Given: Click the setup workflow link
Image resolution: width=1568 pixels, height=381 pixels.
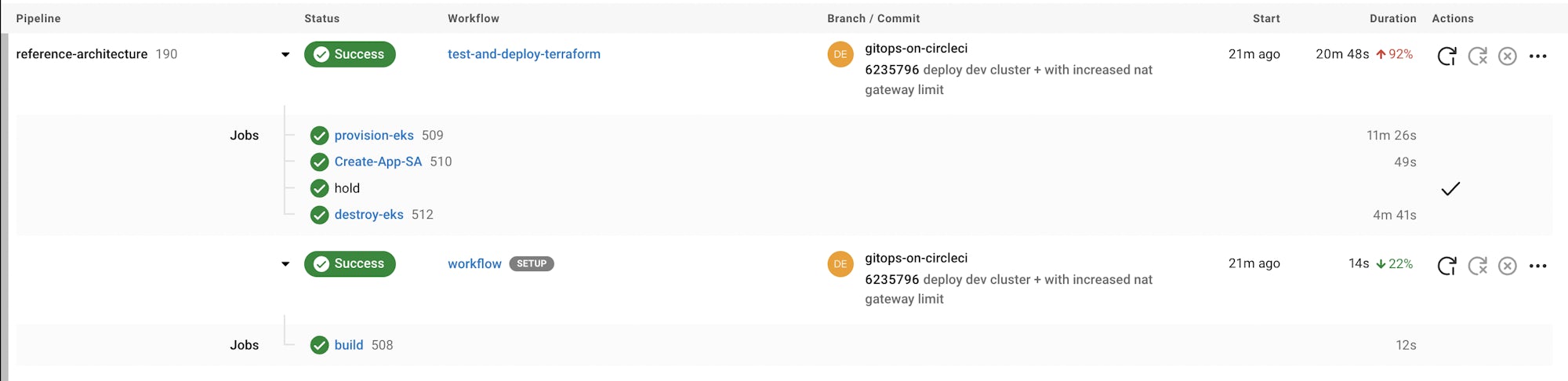Looking at the screenshot, I should pyautogui.click(x=474, y=264).
